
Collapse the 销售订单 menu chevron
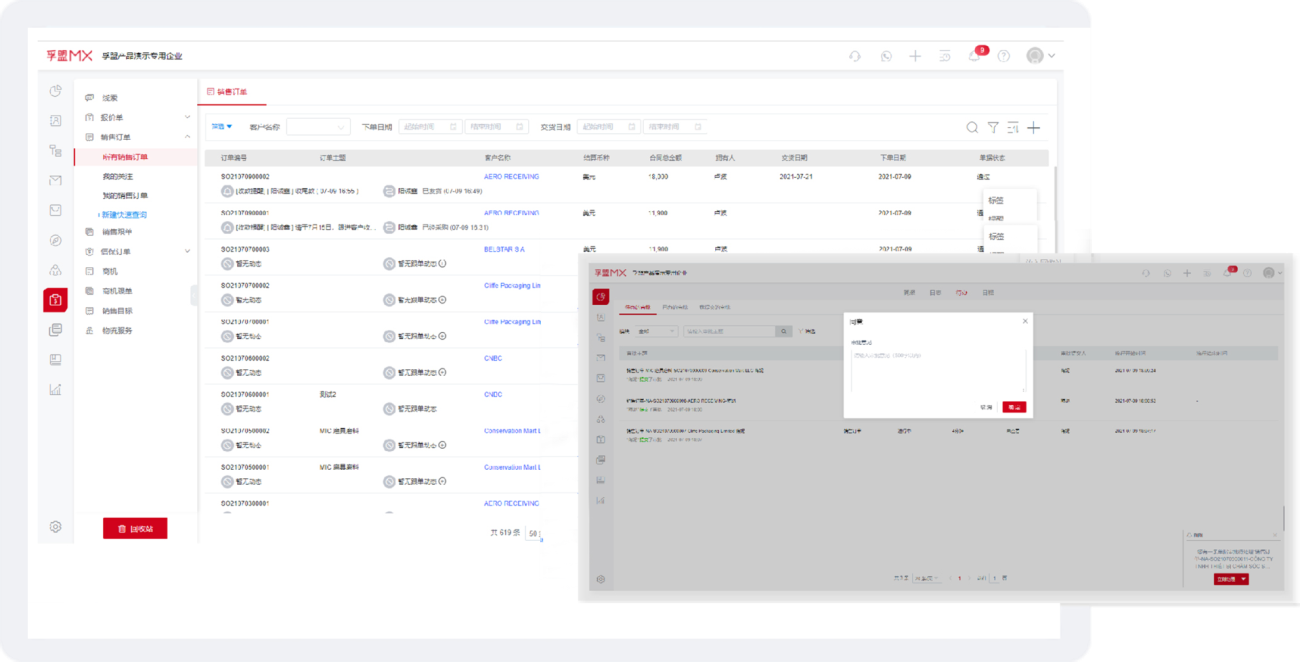pyautogui.click(x=187, y=137)
